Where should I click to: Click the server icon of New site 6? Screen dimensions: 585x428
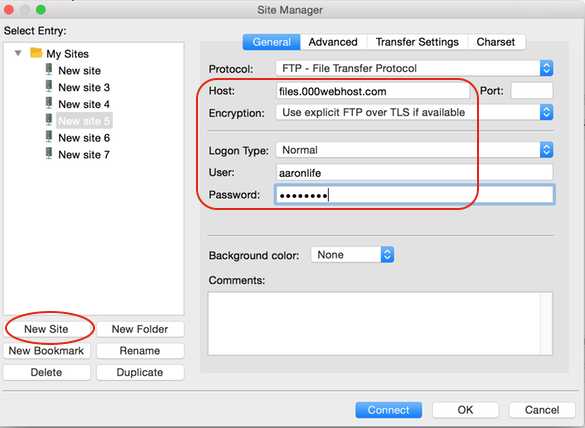click(49, 137)
